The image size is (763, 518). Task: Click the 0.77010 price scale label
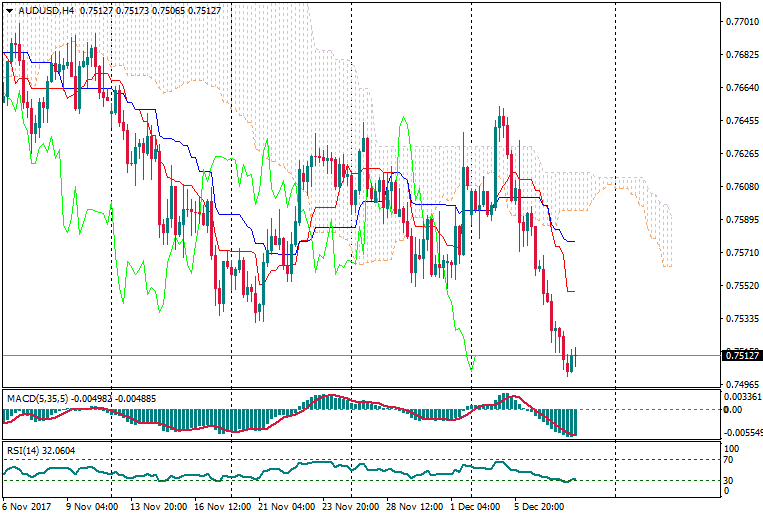(x=740, y=20)
